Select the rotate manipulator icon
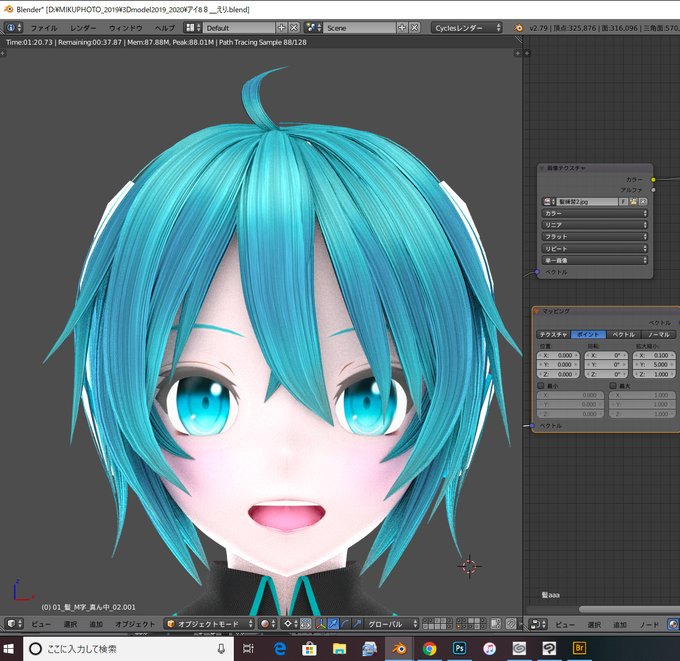The height and width of the screenshot is (661, 680). tap(345, 624)
